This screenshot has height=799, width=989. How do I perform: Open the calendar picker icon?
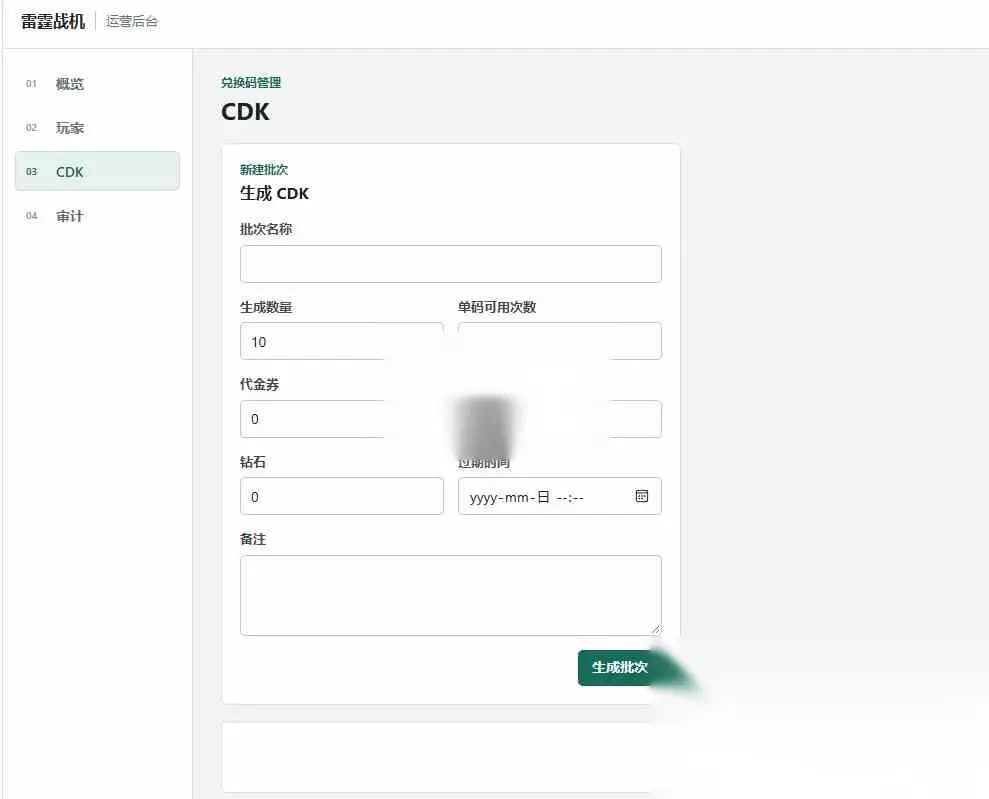click(x=641, y=496)
